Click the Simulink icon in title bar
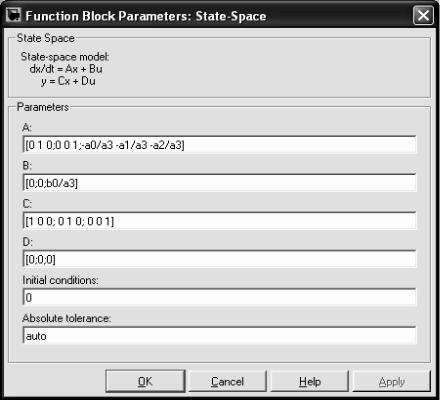Image resolution: width=440 pixels, height=400 pixels. (x=14, y=15)
